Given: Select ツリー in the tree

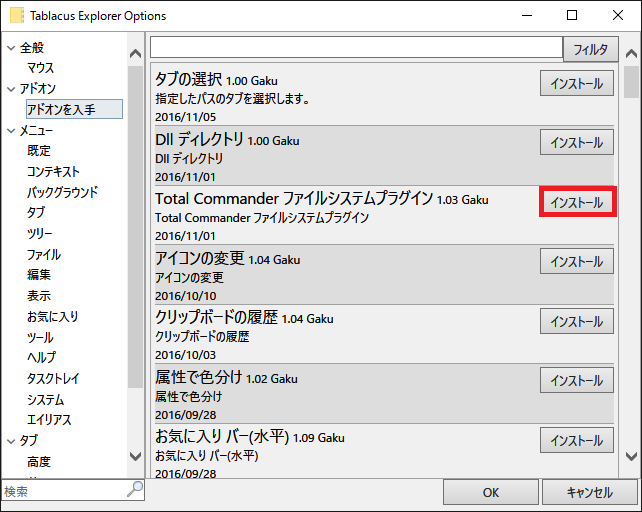Looking at the screenshot, I should click(x=40, y=233).
